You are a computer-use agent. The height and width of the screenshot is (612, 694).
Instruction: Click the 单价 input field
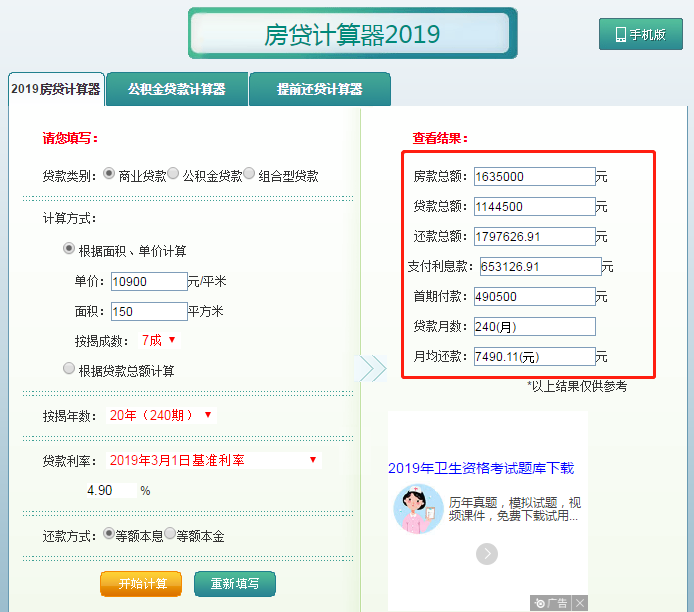coord(149,281)
